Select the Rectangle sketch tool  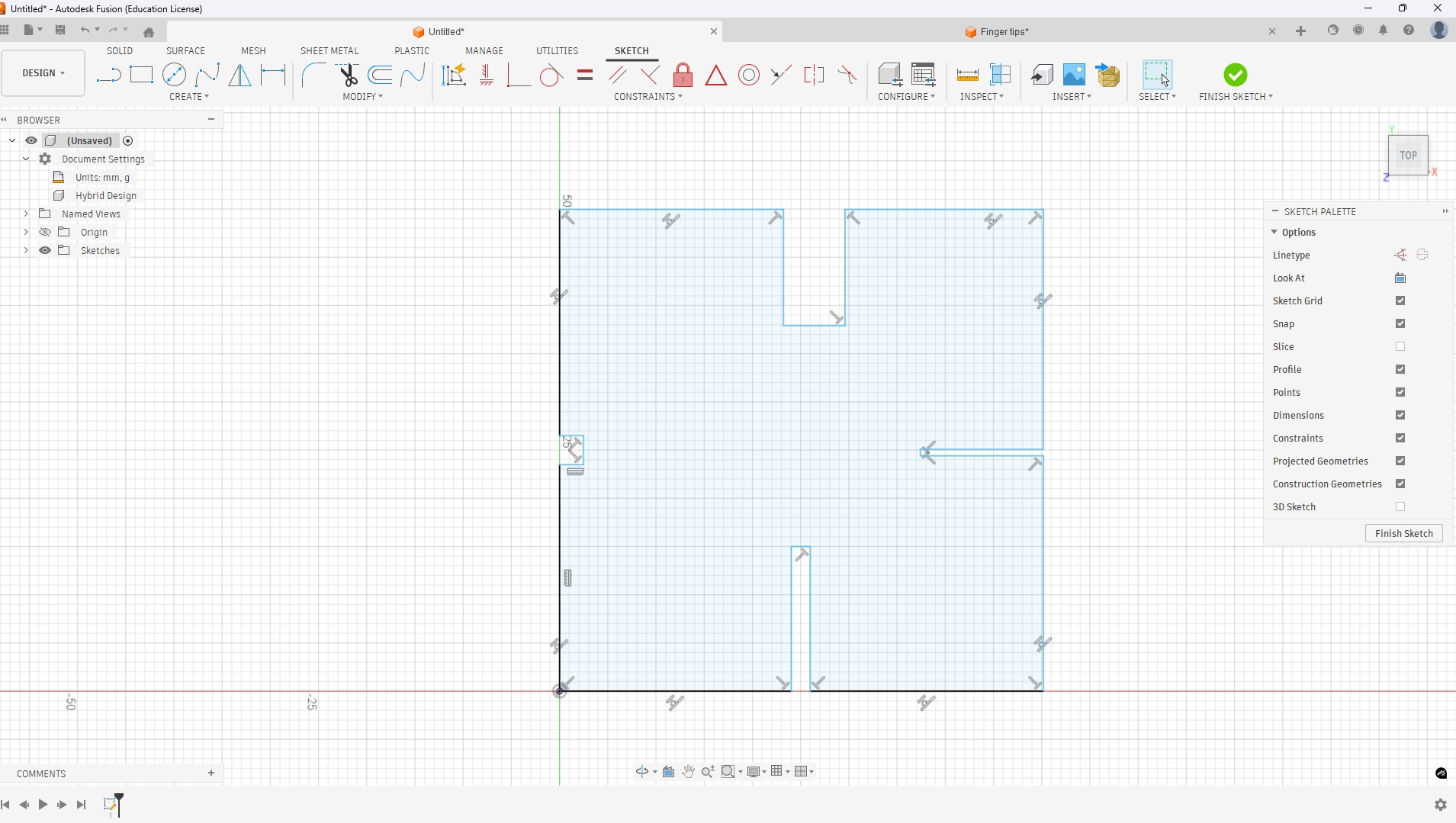click(x=142, y=75)
